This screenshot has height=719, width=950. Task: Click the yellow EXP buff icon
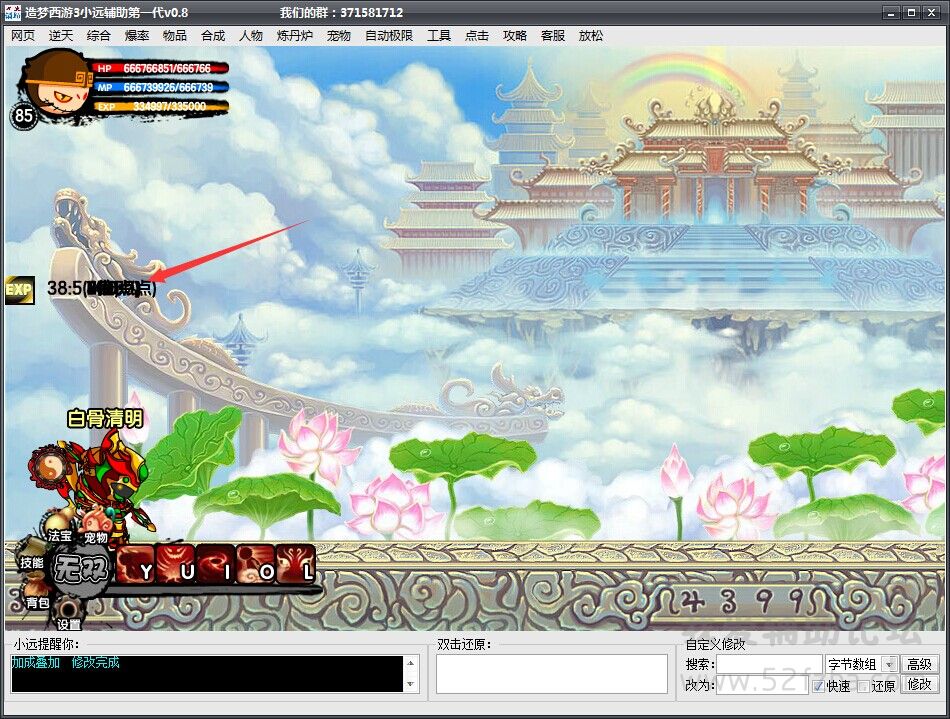click(19, 290)
